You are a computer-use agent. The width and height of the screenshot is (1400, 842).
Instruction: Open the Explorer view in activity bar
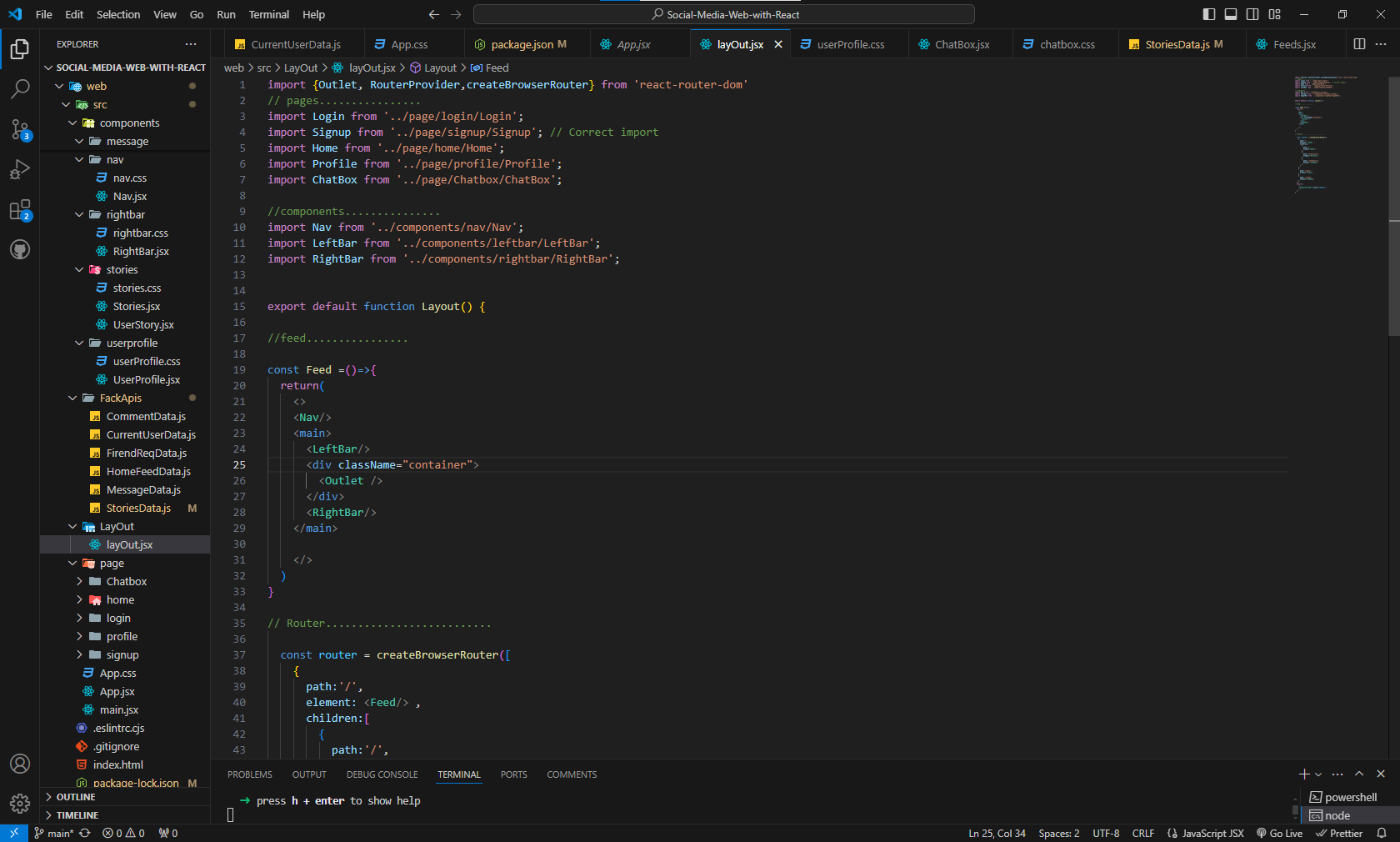click(20, 49)
